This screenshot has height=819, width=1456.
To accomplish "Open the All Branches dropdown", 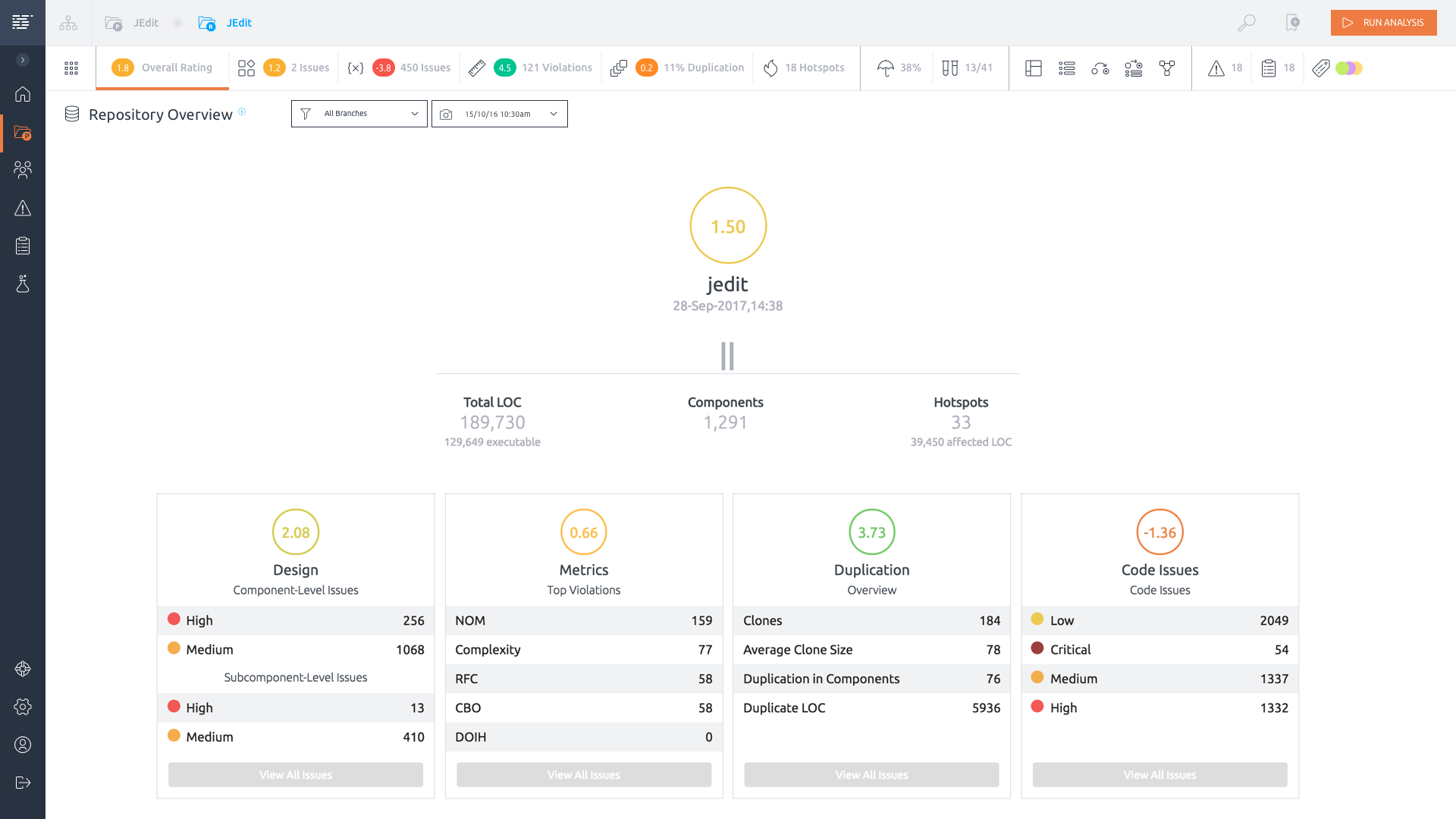I will (x=359, y=114).
